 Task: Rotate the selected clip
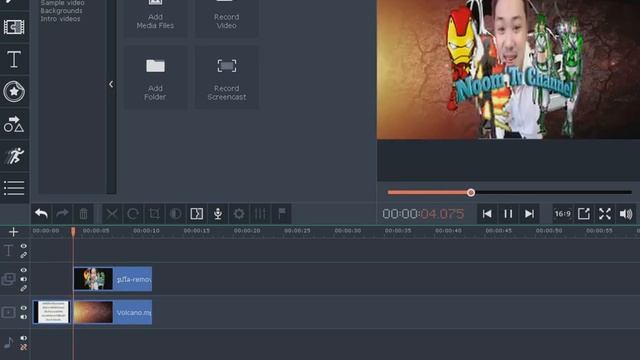(x=133, y=214)
